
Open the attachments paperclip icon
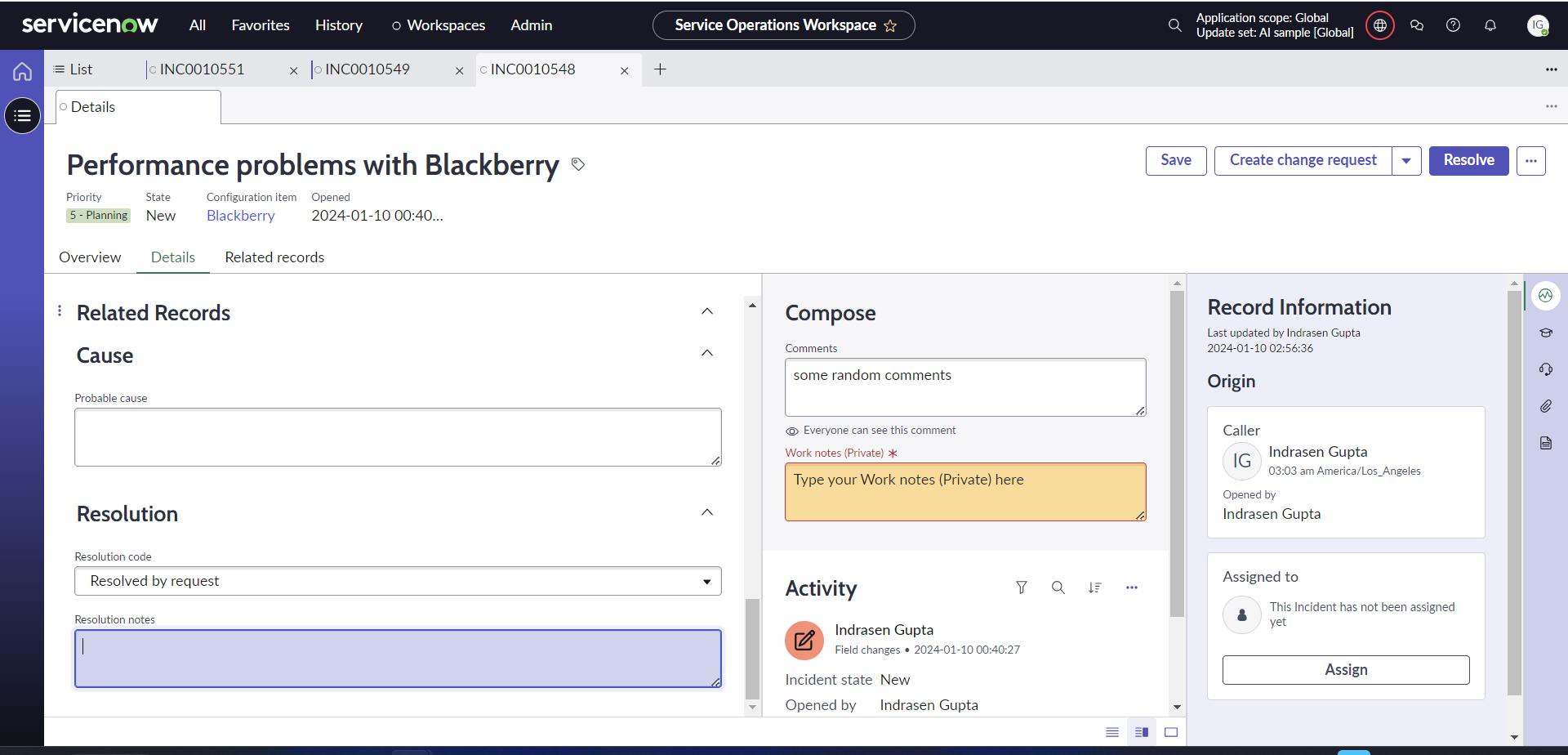1545,406
